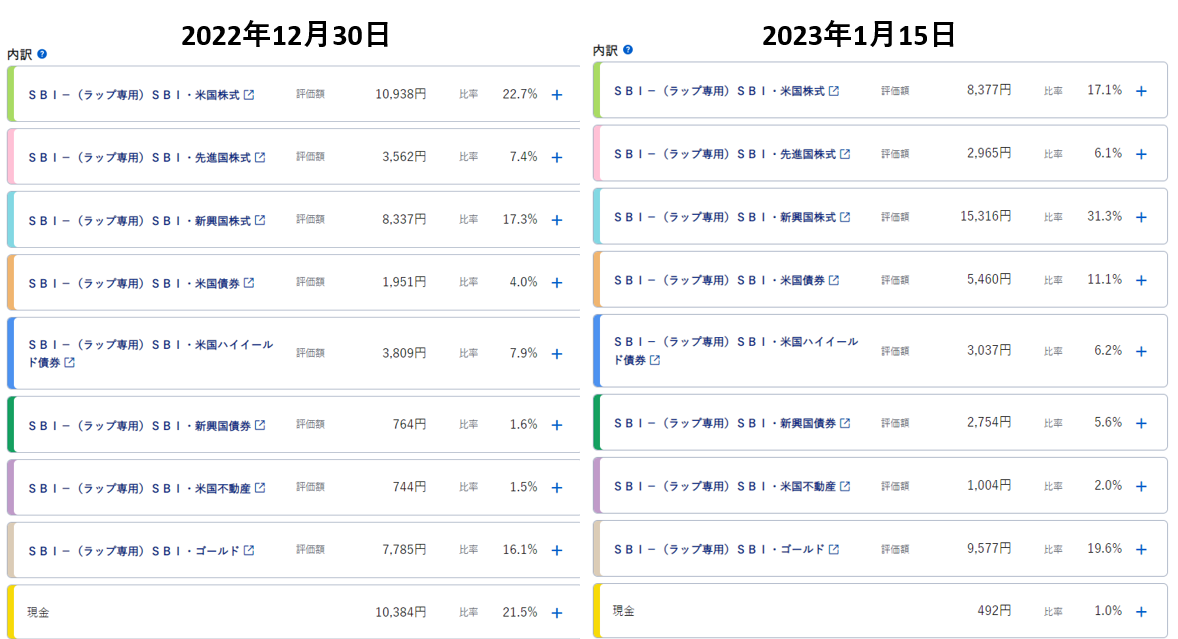Open external link icon for ゴールド in 2022 panel
Image resolution: width=1178 pixels, height=639 pixels.
coord(249,550)
